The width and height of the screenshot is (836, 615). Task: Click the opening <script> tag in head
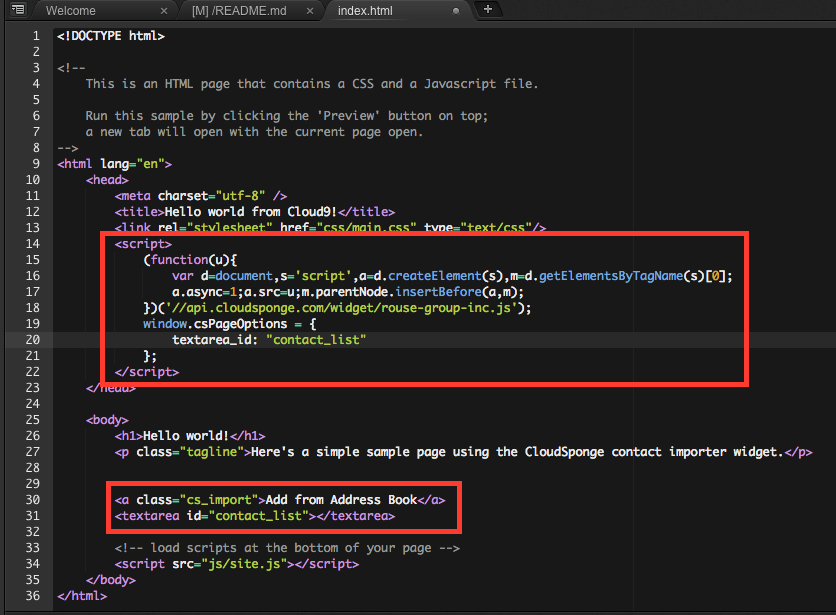tap(143, 244)
